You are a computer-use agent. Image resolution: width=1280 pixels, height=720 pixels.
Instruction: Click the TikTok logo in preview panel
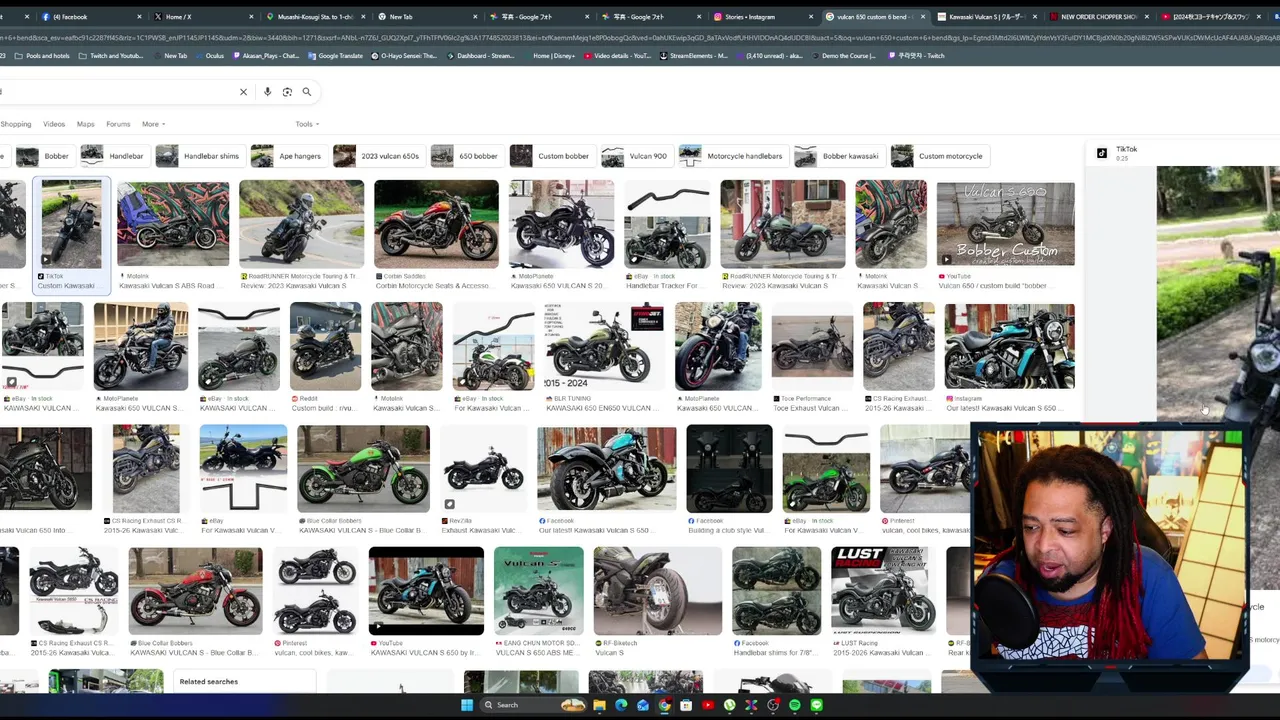click(x=1102, y=153)
